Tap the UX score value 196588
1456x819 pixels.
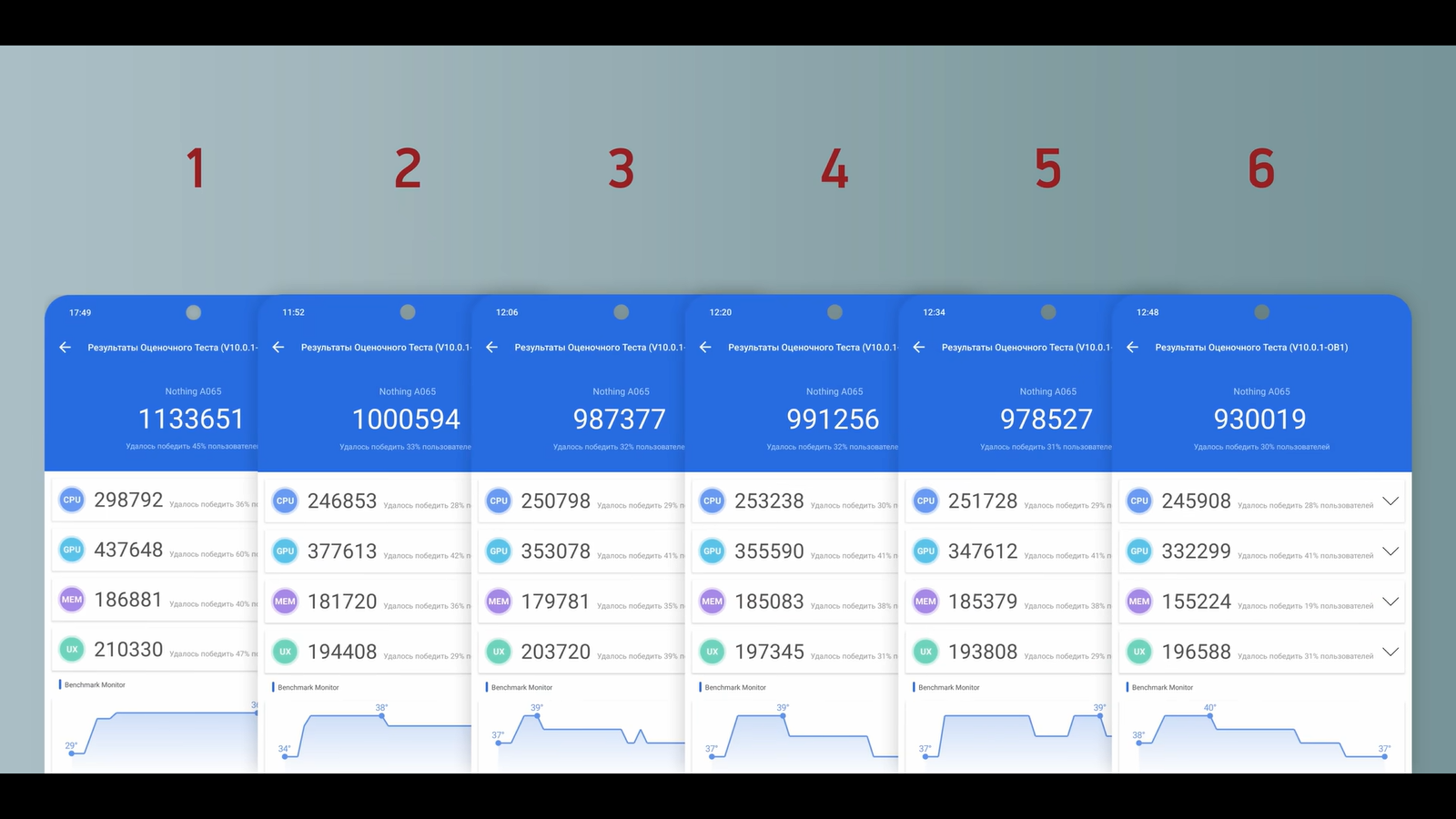[x=1197, y=652]
